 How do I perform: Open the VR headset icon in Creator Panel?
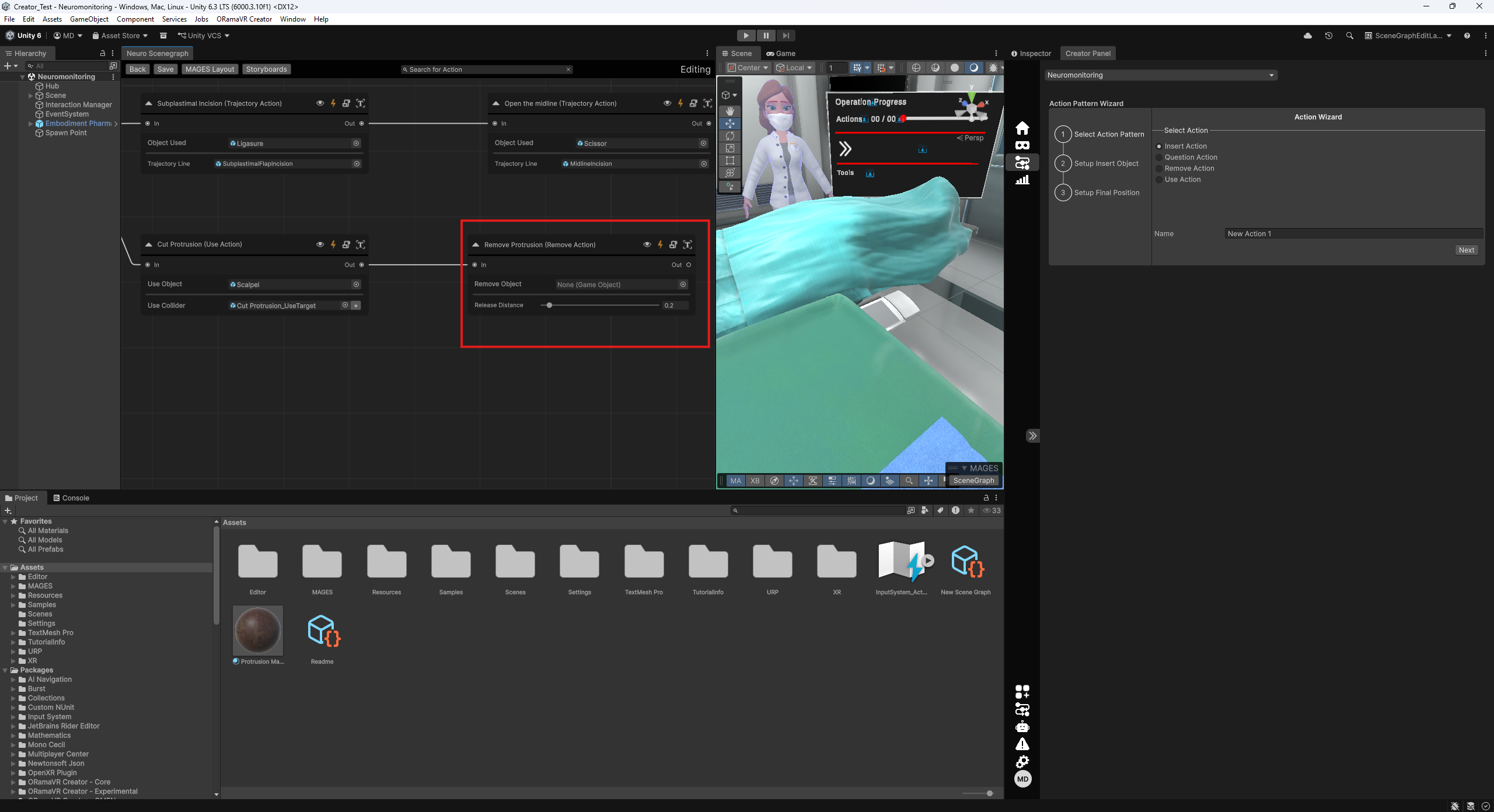[1022, 145]
